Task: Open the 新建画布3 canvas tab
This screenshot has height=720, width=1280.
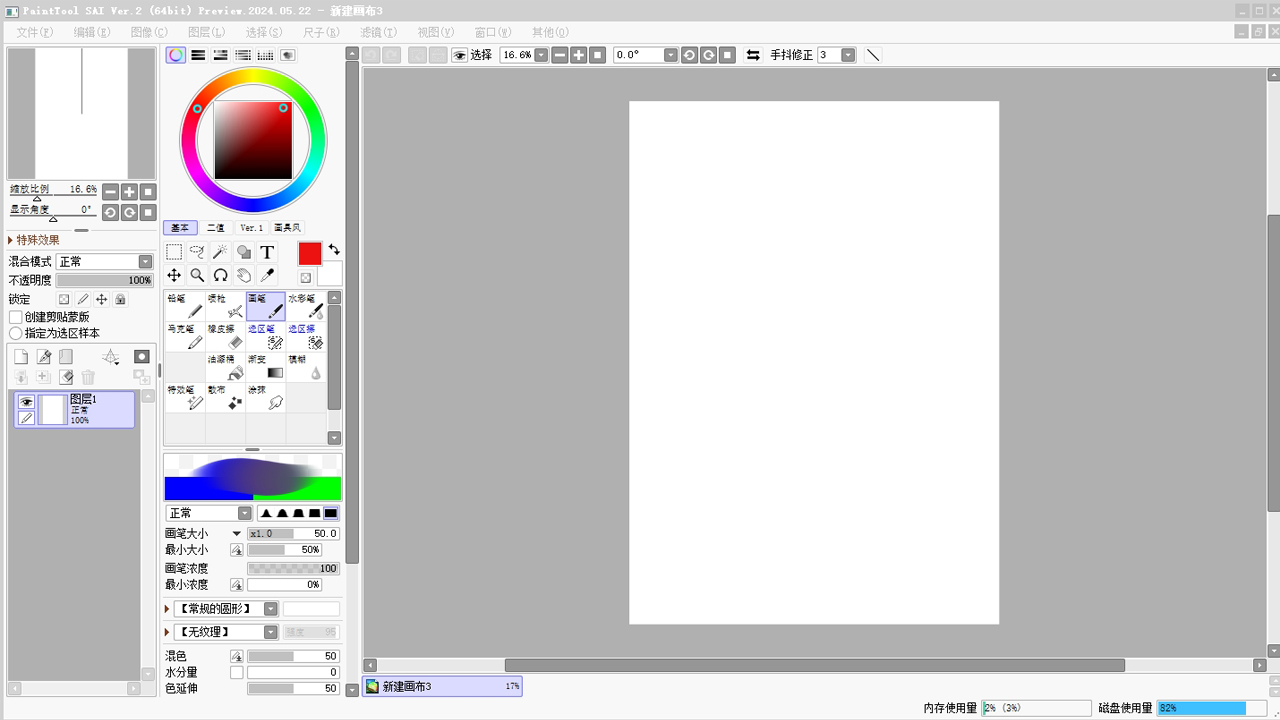Action: (442, 686)
